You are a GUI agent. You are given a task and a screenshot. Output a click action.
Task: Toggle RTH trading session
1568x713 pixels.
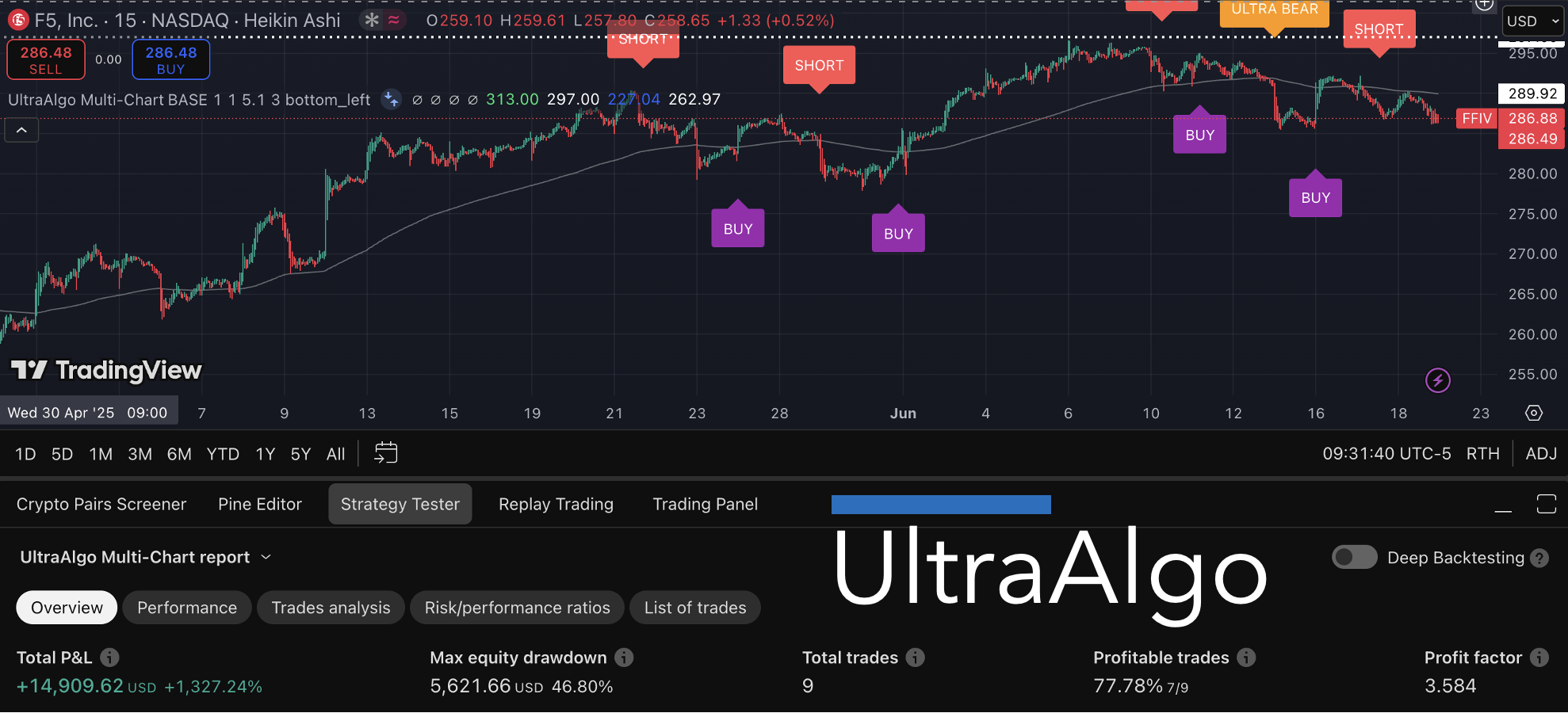(x=1483, y=454)
